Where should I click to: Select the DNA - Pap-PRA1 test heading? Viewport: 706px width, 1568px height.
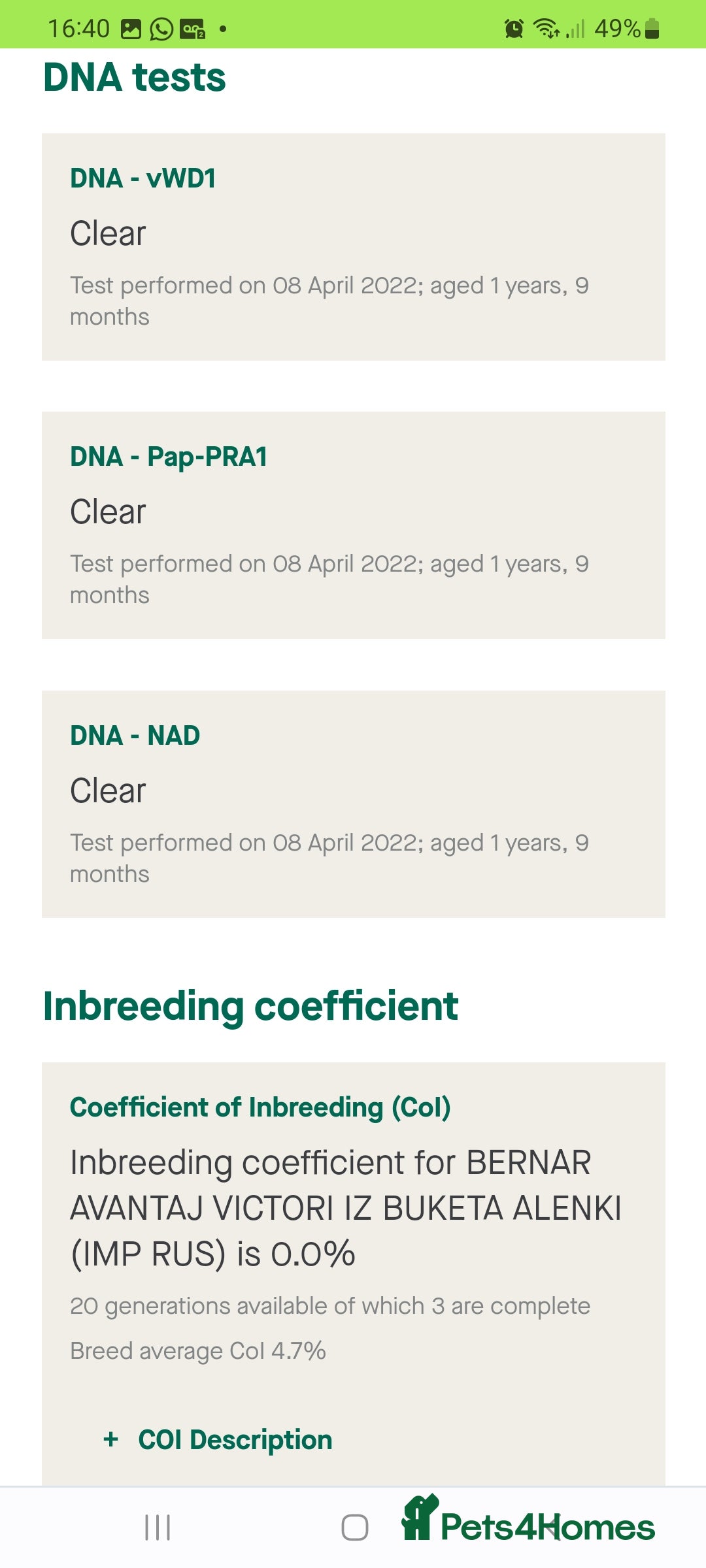[x=169, y=457]
